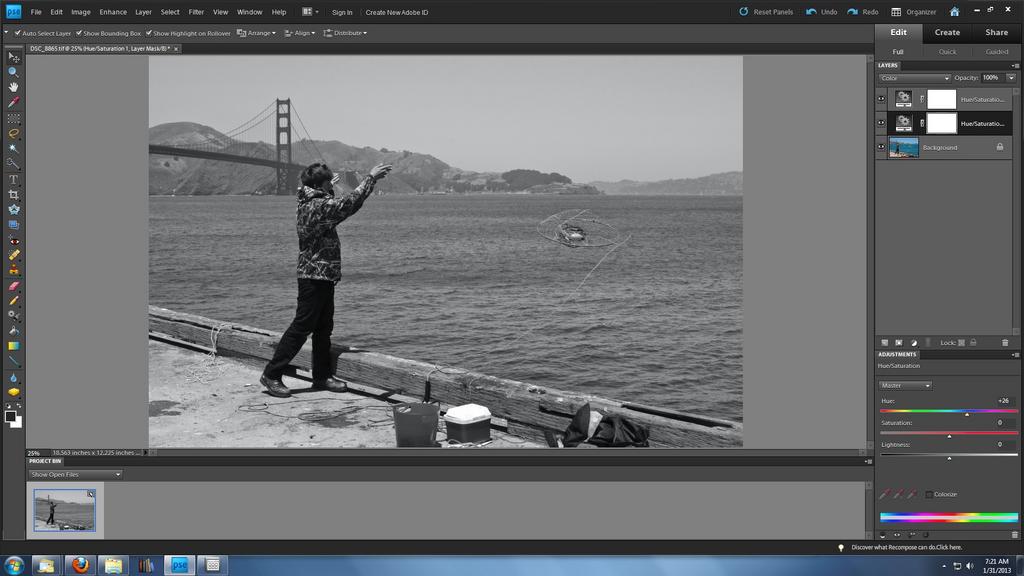Pick the Horizontal Type tool
The width and height of the screenshot is (1024, 576).
14,179
